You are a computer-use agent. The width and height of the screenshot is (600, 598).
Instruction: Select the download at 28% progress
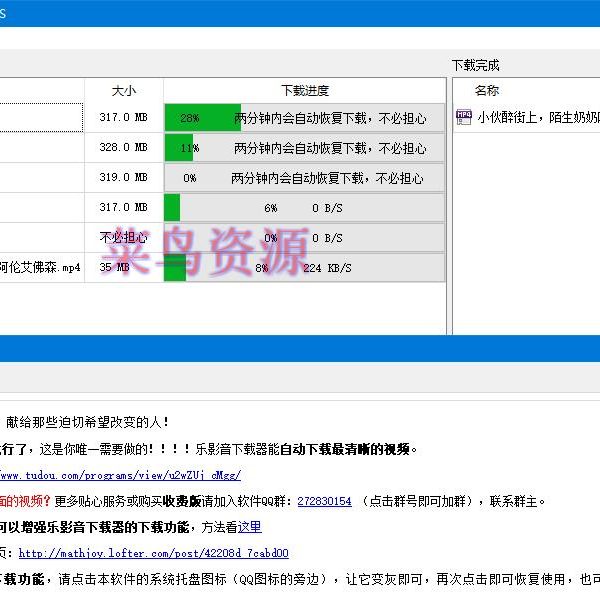[x=304, y=118]
